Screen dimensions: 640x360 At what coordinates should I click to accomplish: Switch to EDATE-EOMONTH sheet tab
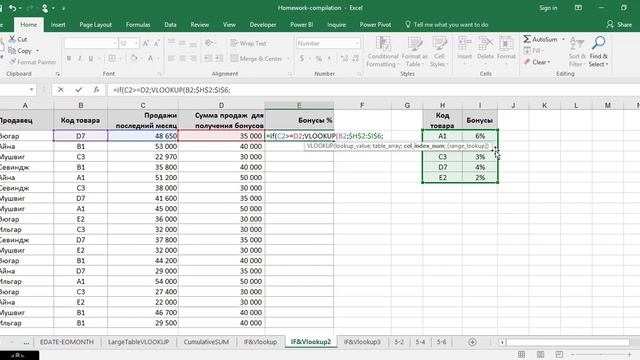[x=67, y=342]
